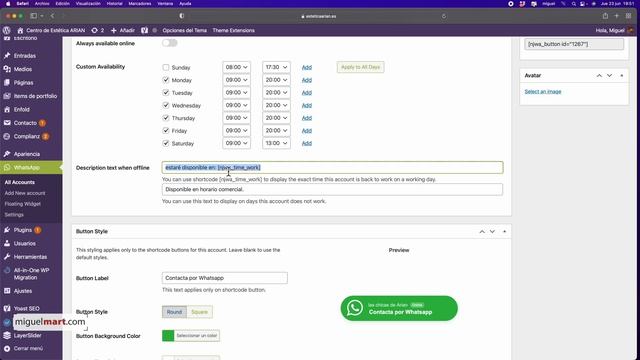Click the Medios sidebar icon
Screen dimensions: 640x360
(x=7, y=69)
